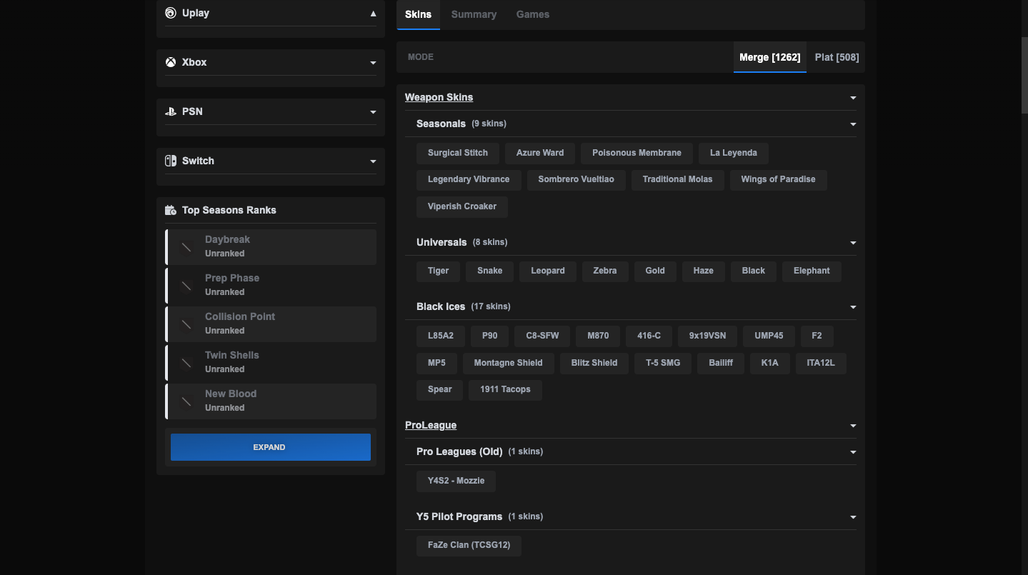1028x575 pixels.
Task: Switch to the Skins tab
Action: (x=418, y=14)
